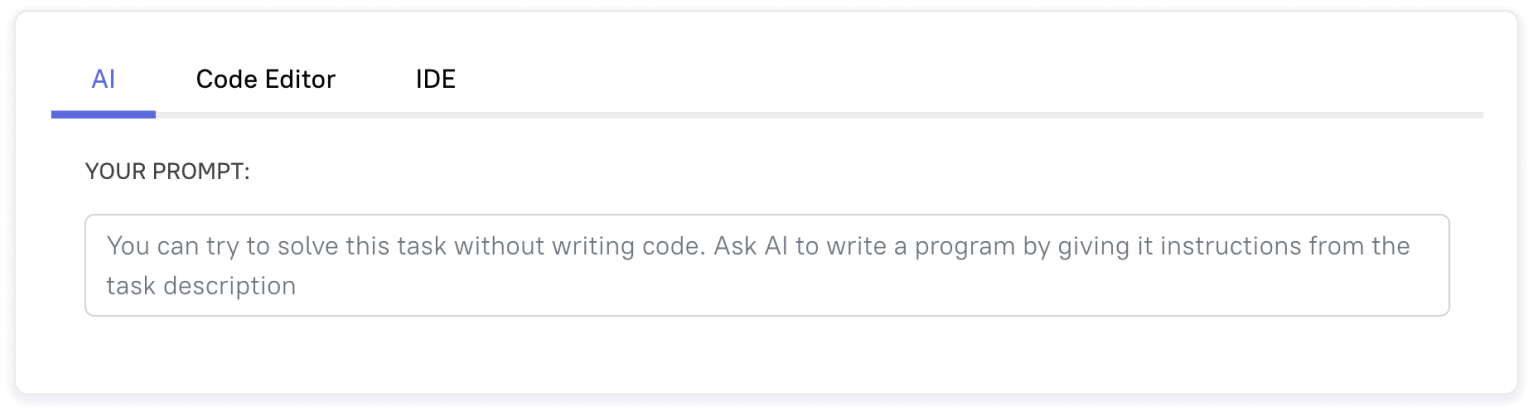Click the blue underline beneath AI tab
Image resolution: width=1533 pixels, height=413 pixels.
pos(103,115)
